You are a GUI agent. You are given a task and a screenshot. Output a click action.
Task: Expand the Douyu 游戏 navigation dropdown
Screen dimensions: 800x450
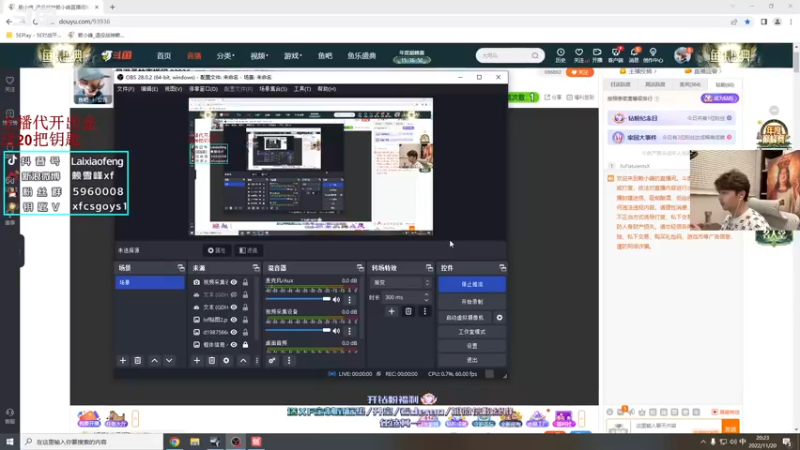293,56
